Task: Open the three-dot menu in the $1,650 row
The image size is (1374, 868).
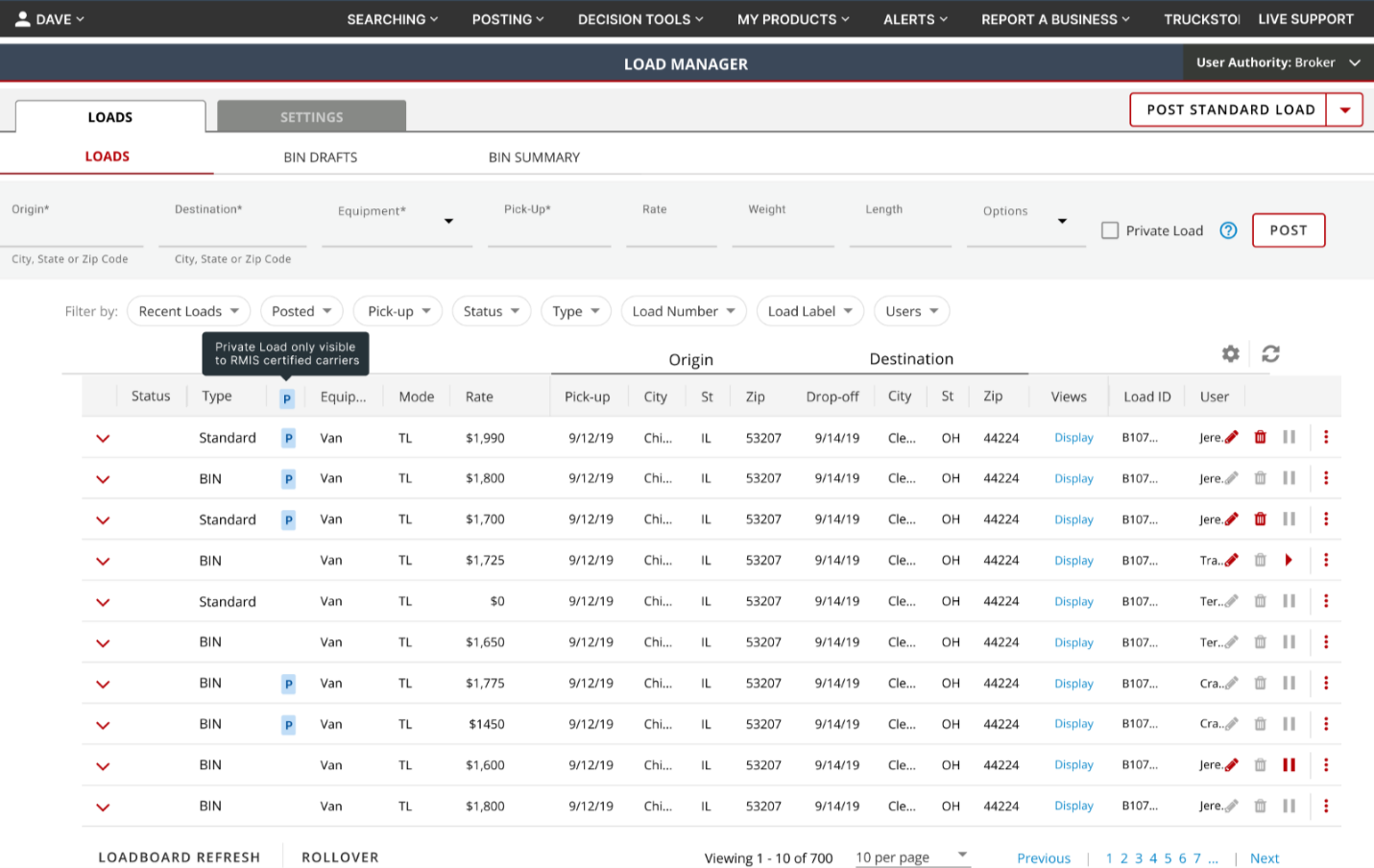Action: click(x=1326, y=641)
